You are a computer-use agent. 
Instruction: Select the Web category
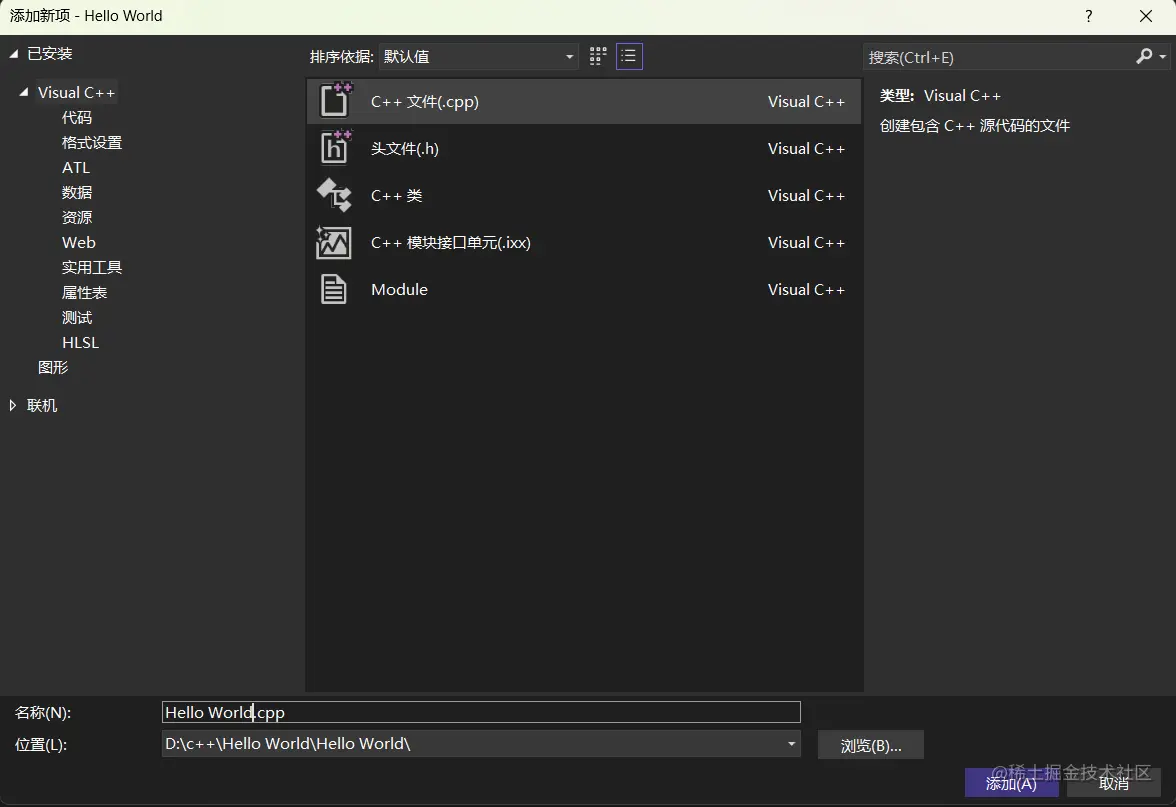click(79, 242)
